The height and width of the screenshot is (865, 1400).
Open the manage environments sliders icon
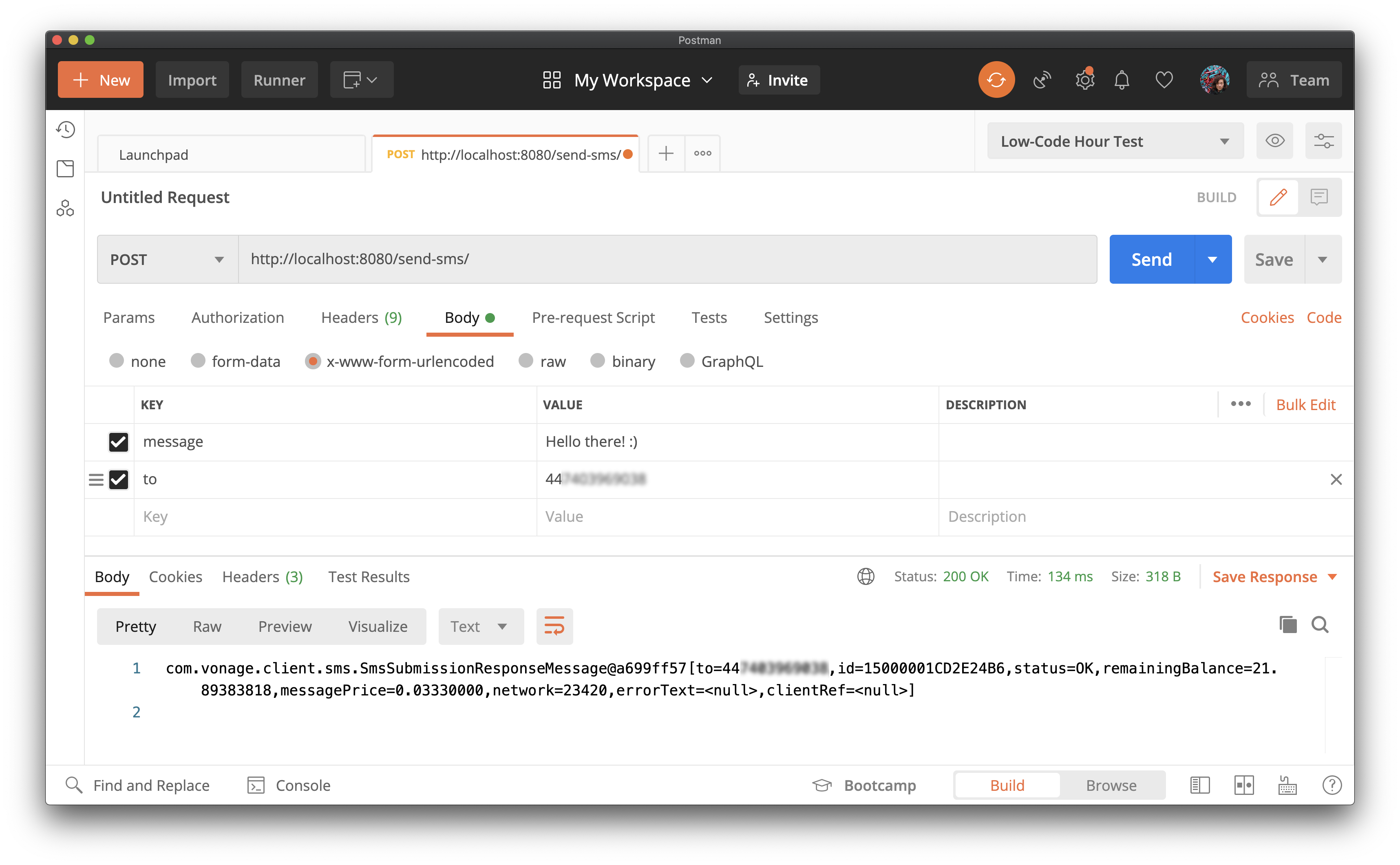(1323, 141)
